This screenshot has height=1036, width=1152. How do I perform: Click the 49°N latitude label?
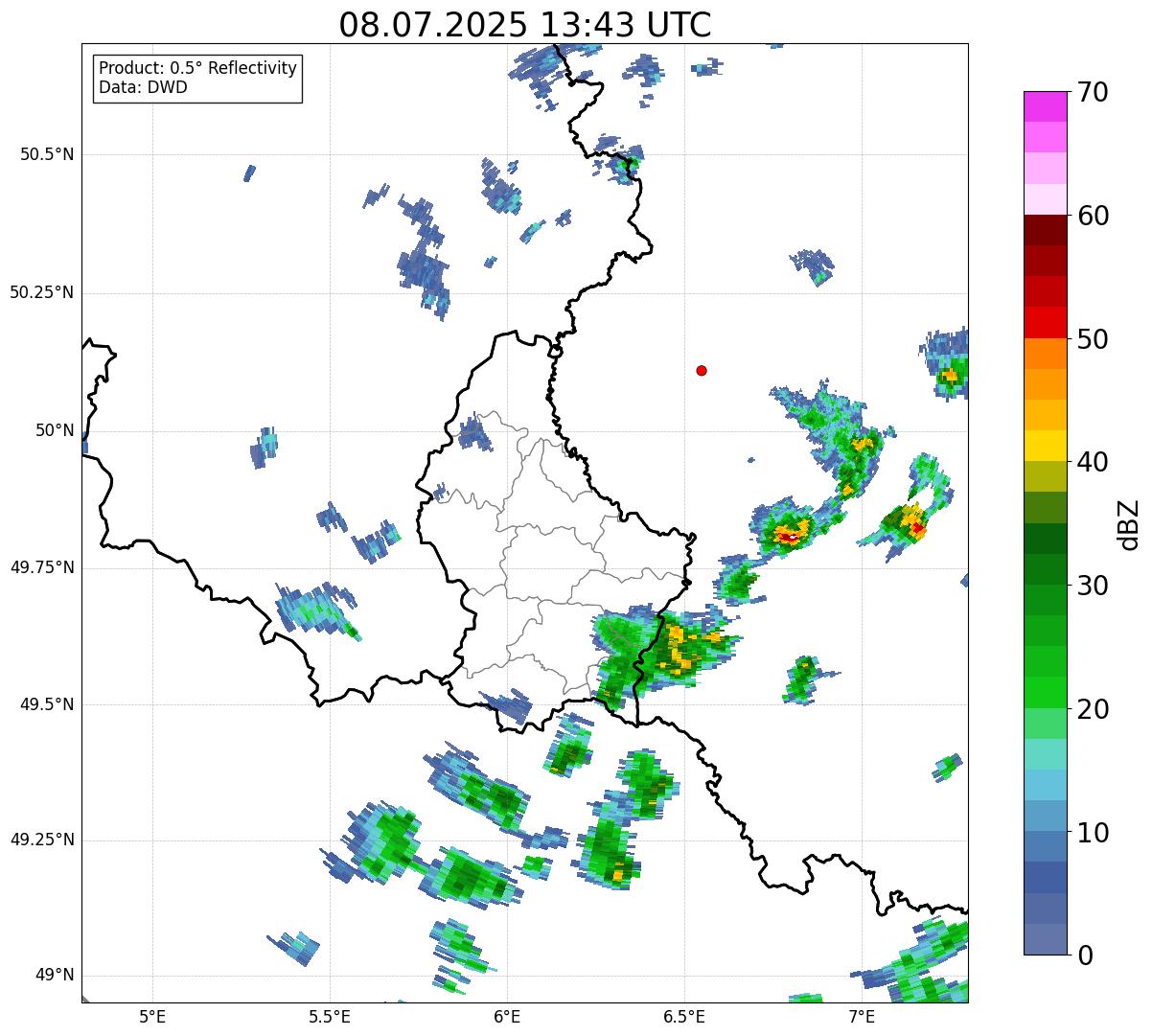(x=55, y=975)
